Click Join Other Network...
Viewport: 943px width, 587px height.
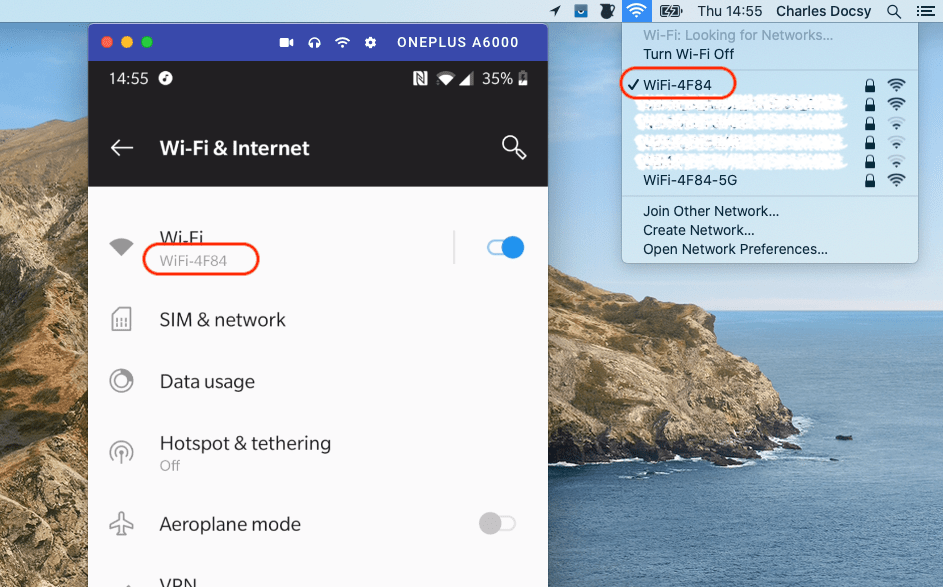pyautogui.click(x=711, y=211)
